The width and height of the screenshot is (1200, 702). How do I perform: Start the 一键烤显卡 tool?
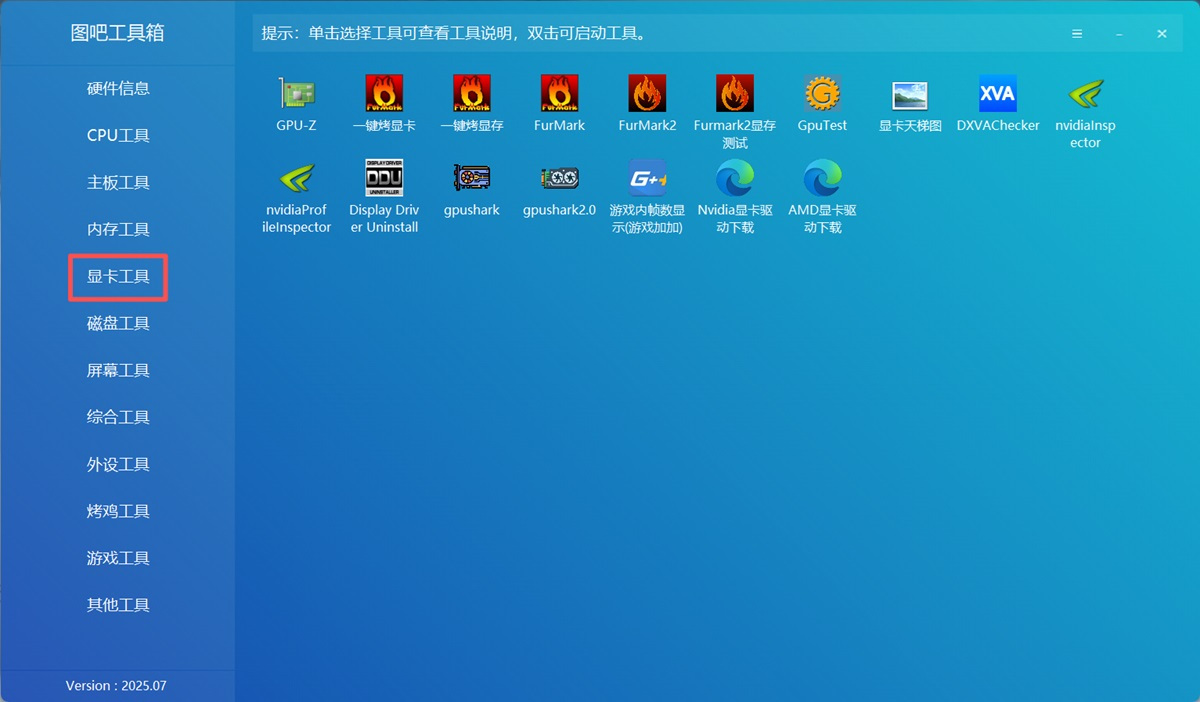click(x=383, y=100)
